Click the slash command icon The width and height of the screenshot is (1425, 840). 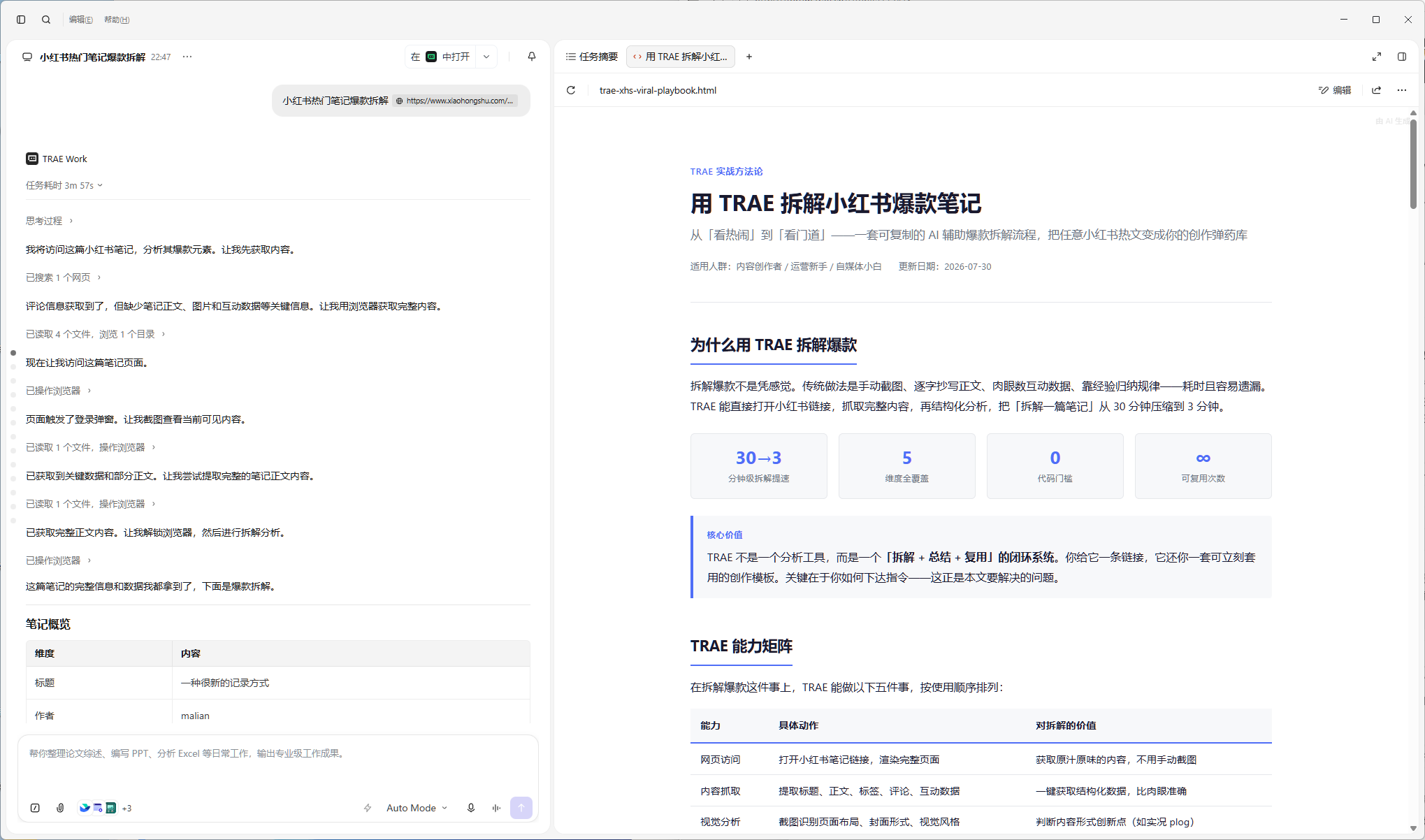(x=35, y=808)
